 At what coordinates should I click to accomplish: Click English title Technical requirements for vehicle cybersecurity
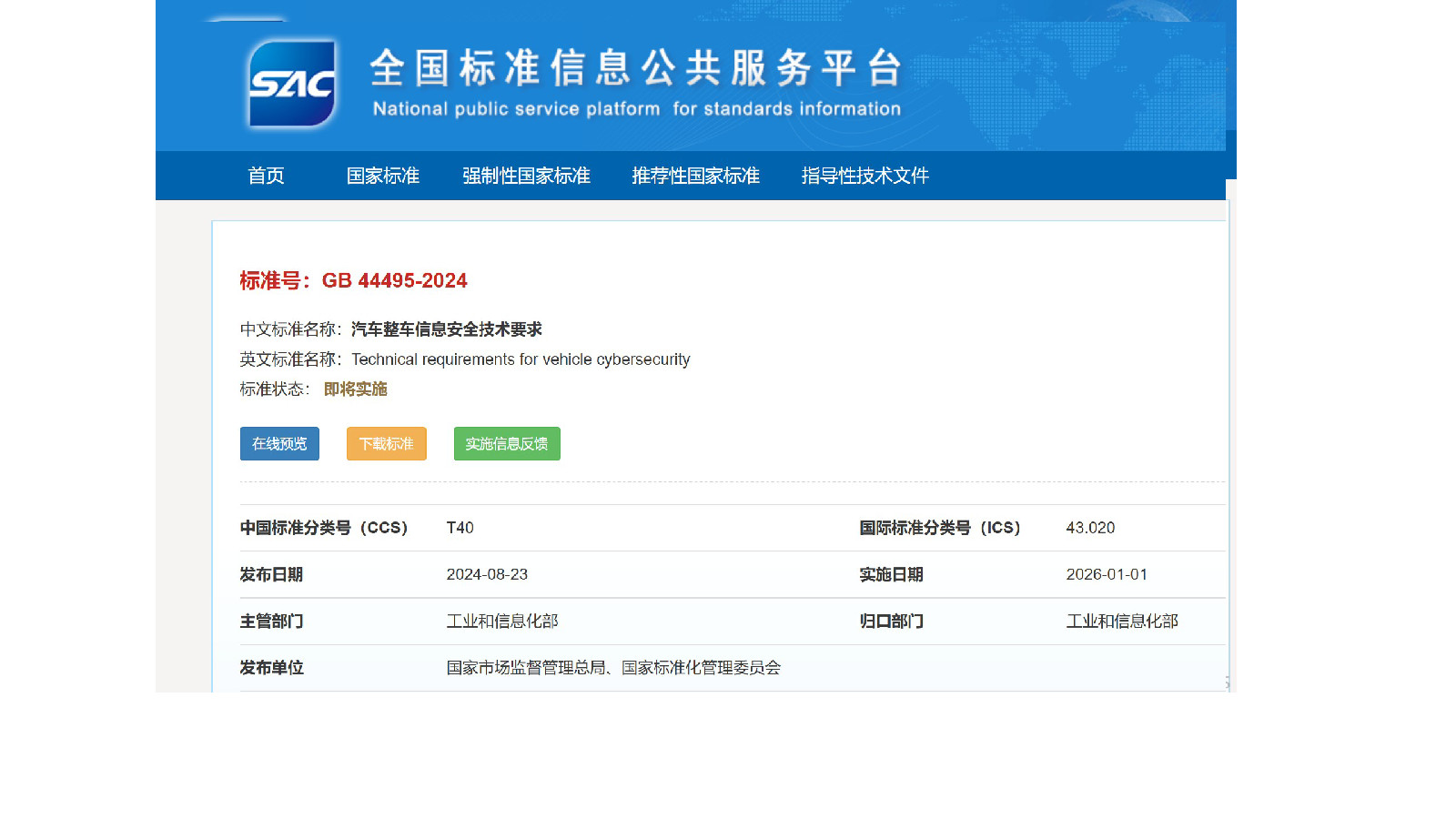(x=521, y=359)
